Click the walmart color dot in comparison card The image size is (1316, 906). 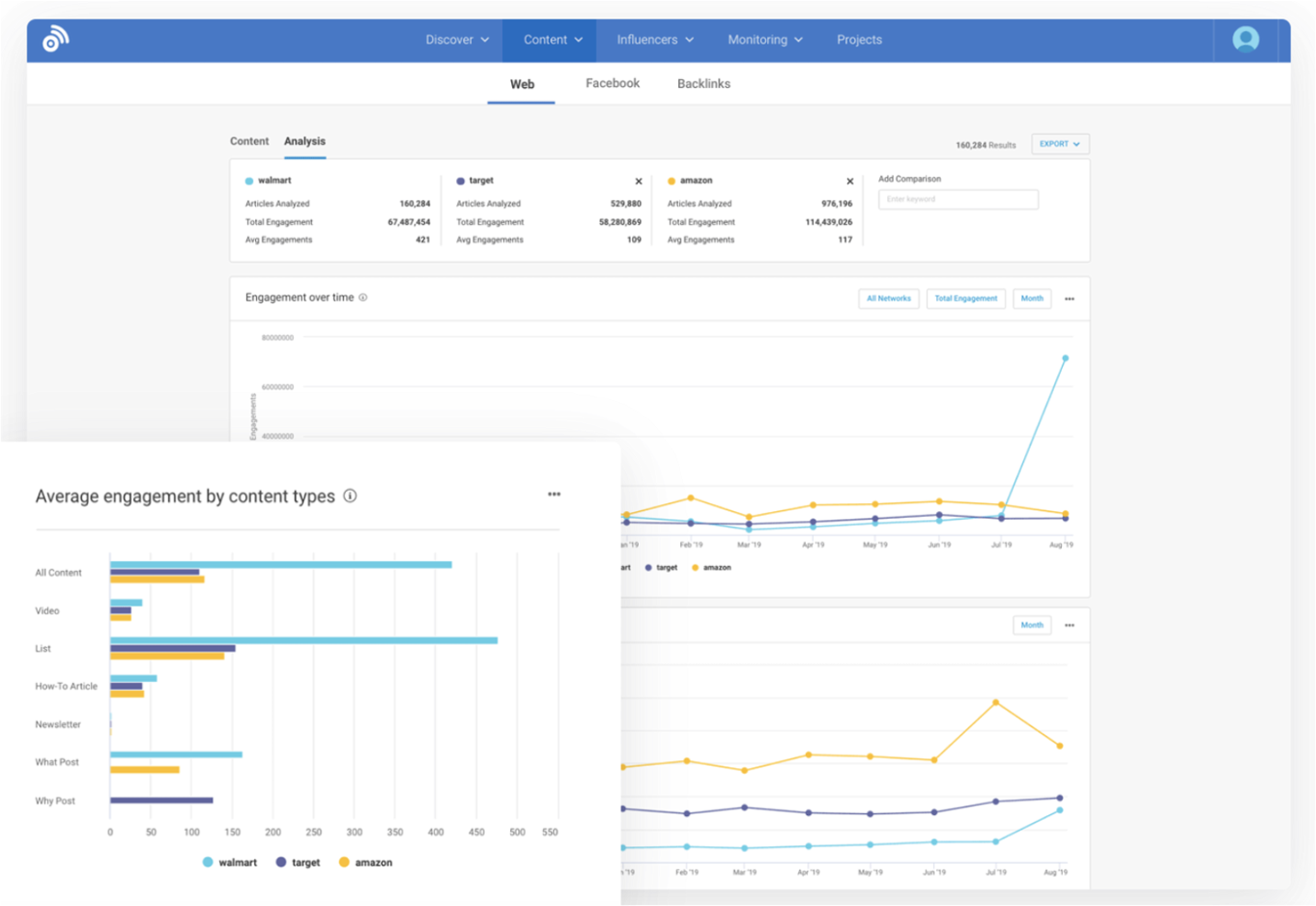[250, 181]
